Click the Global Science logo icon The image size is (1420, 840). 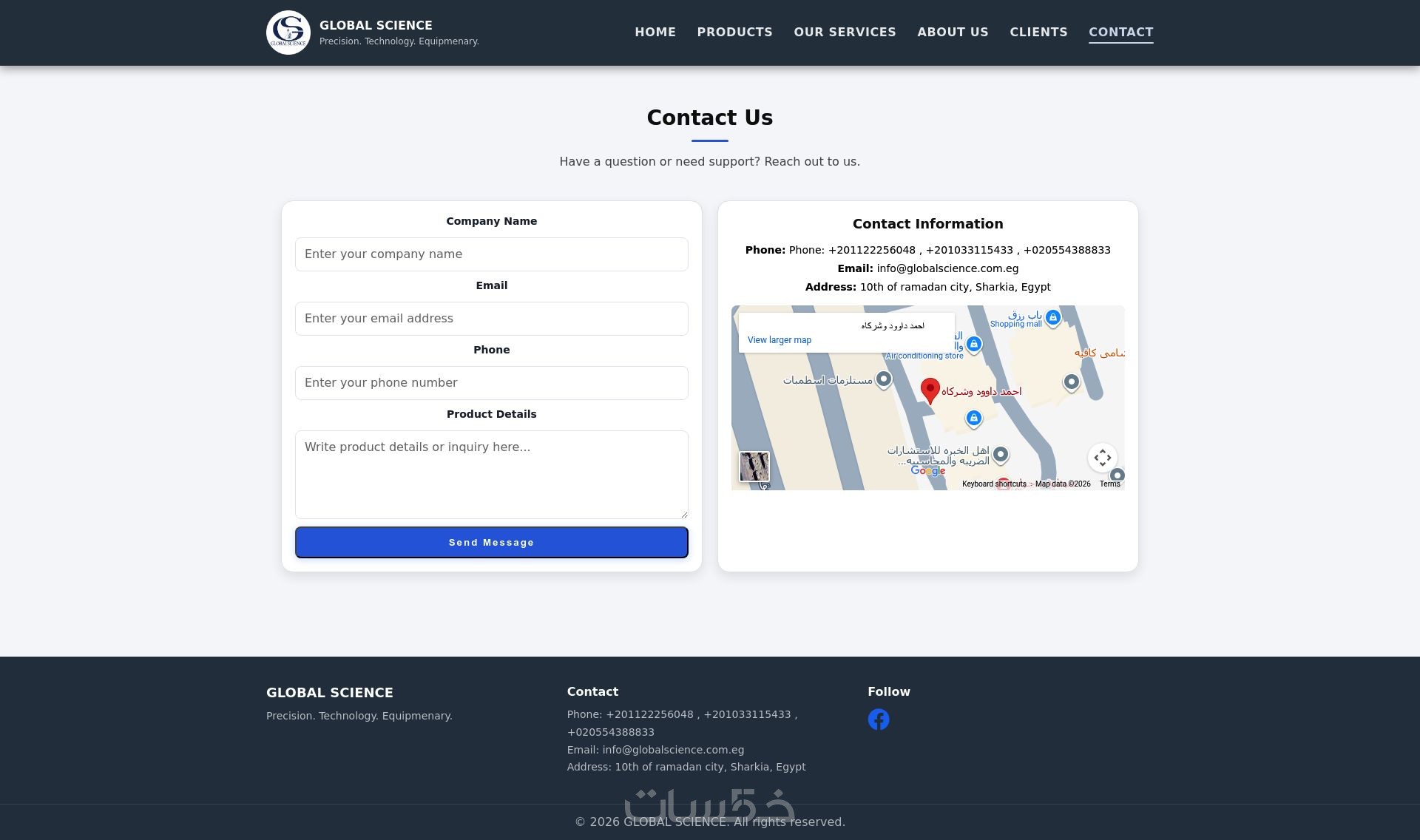288,33
